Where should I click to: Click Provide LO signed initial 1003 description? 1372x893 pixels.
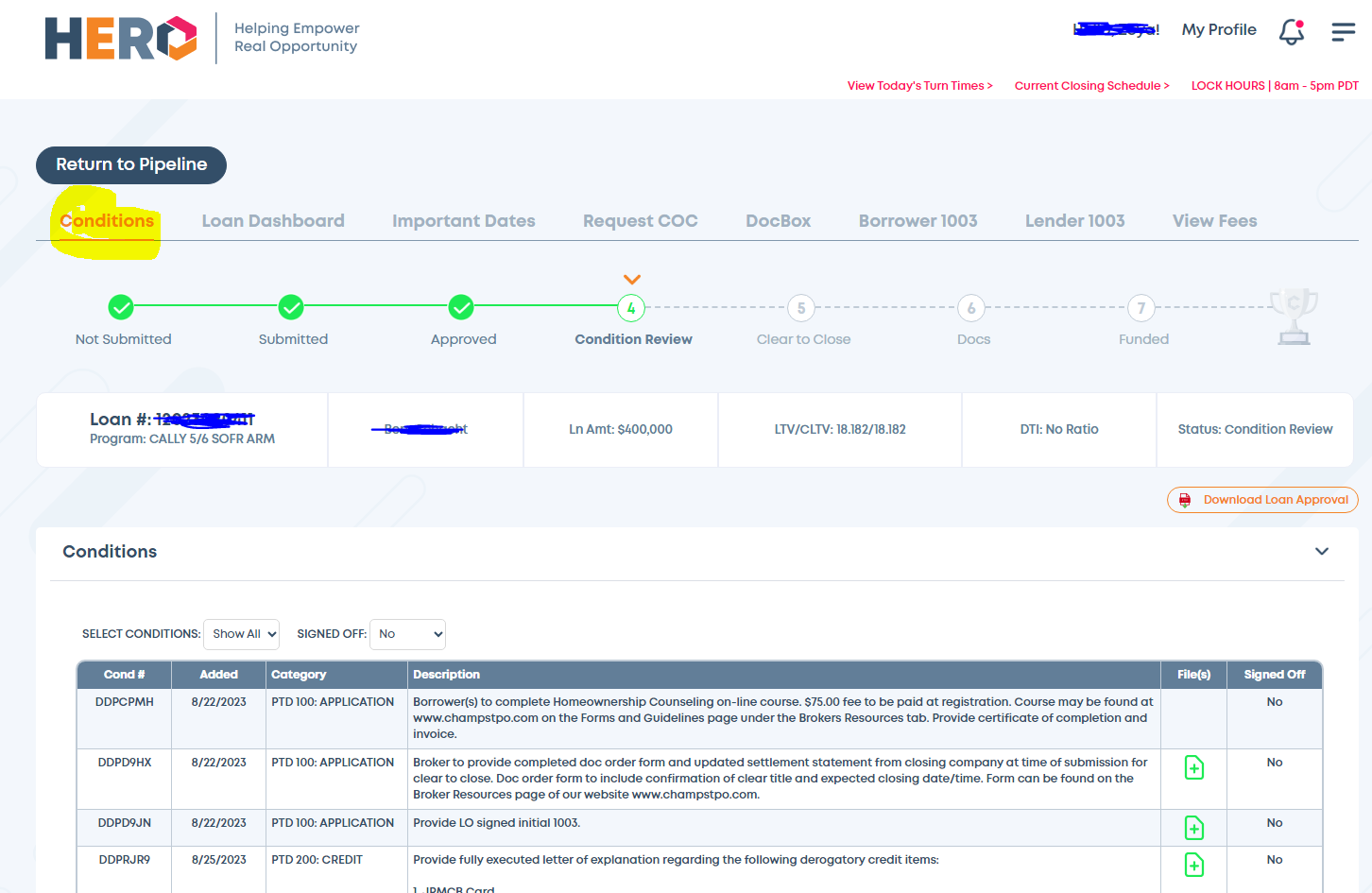[497, 823]
